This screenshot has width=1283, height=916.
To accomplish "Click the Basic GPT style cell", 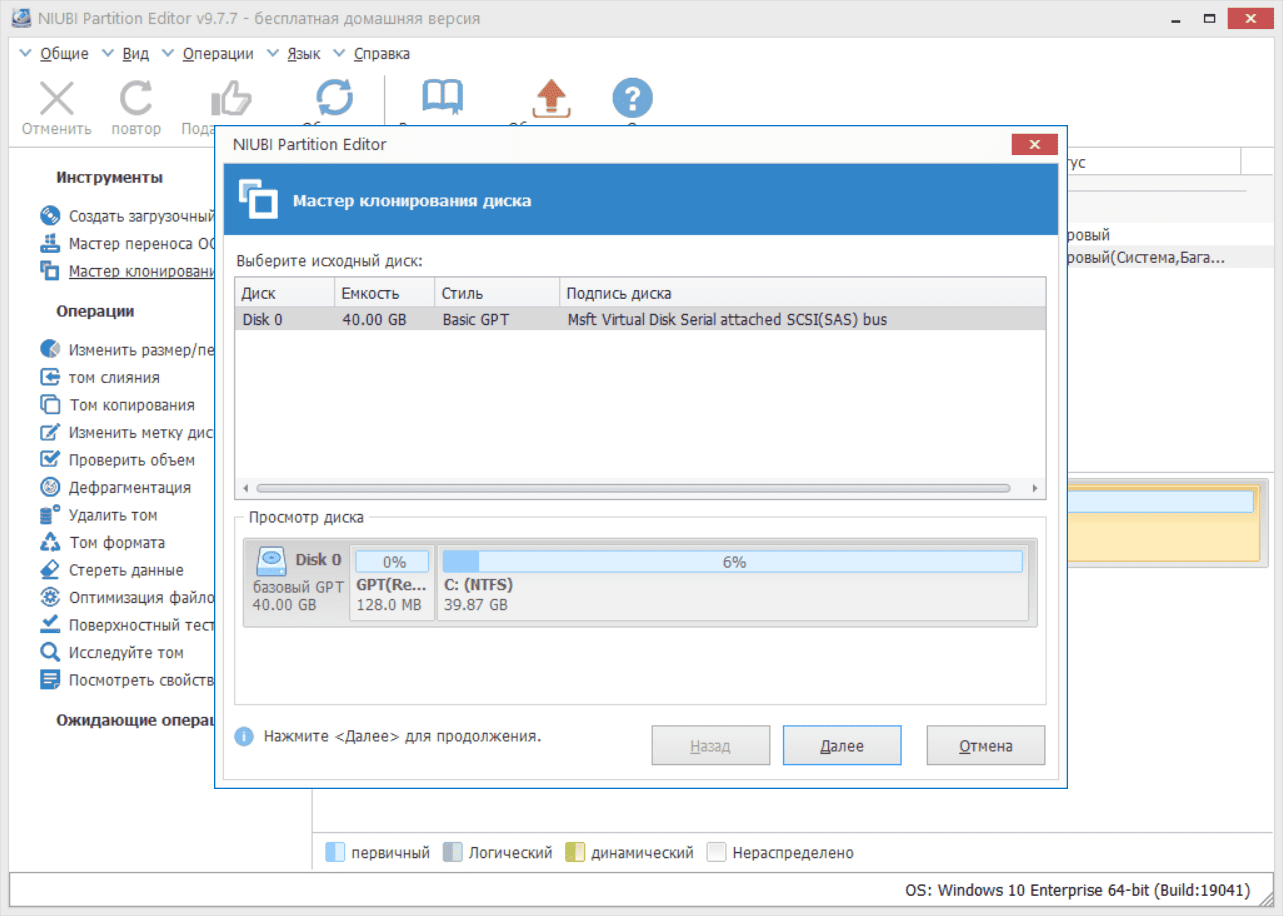I will [x=498, y=320].
